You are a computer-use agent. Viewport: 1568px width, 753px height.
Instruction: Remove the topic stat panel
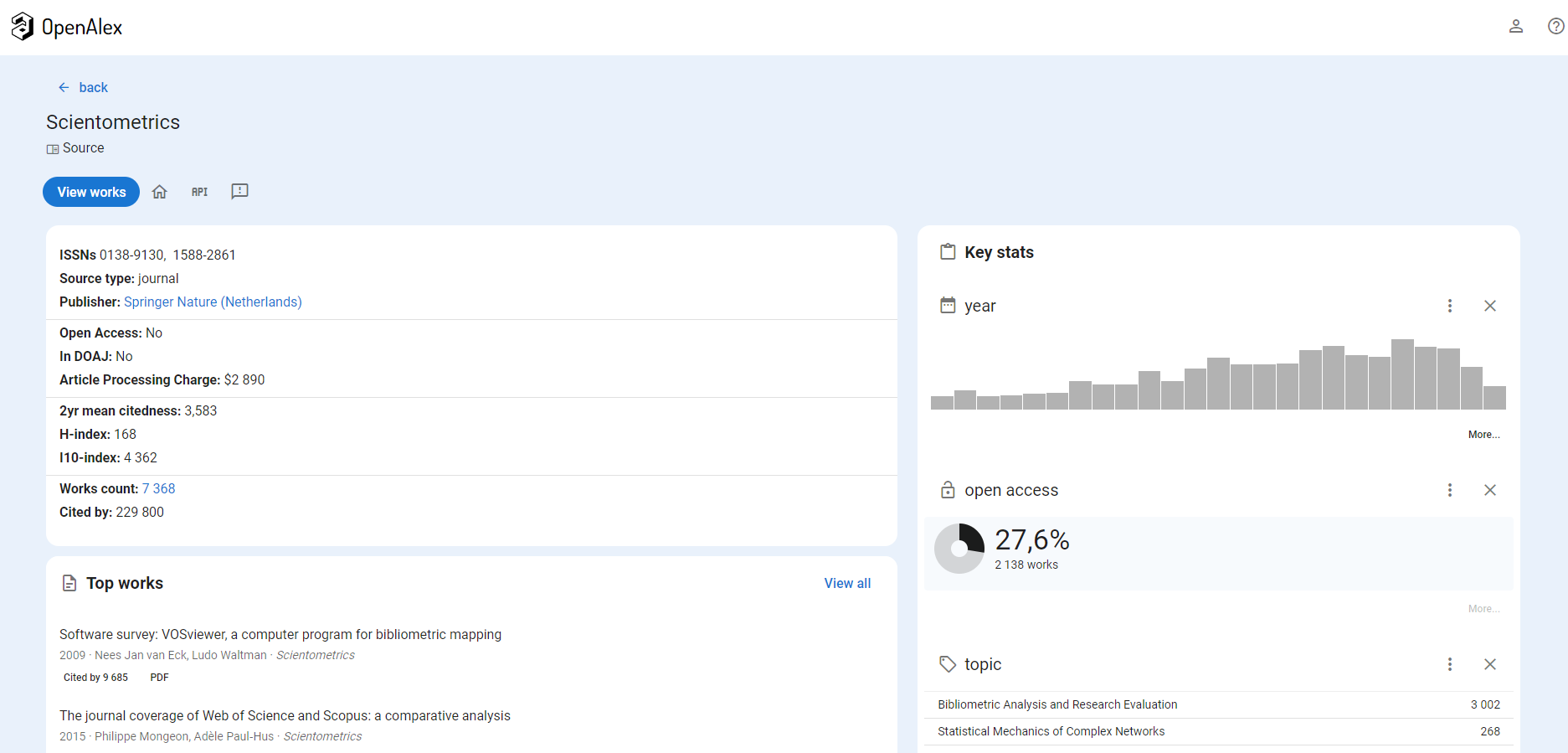pos(1490,664)
